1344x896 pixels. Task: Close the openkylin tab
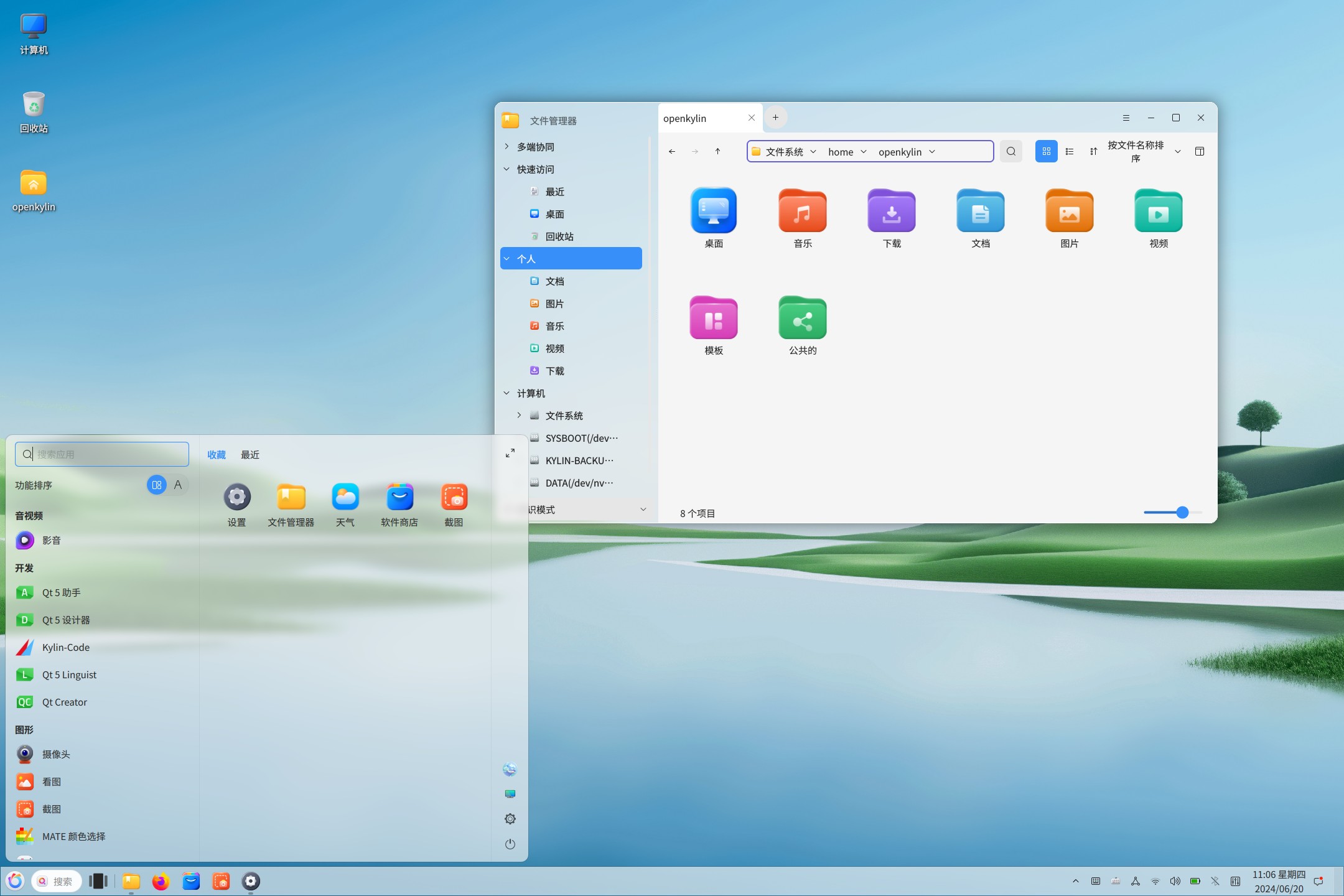pos(752,118)
